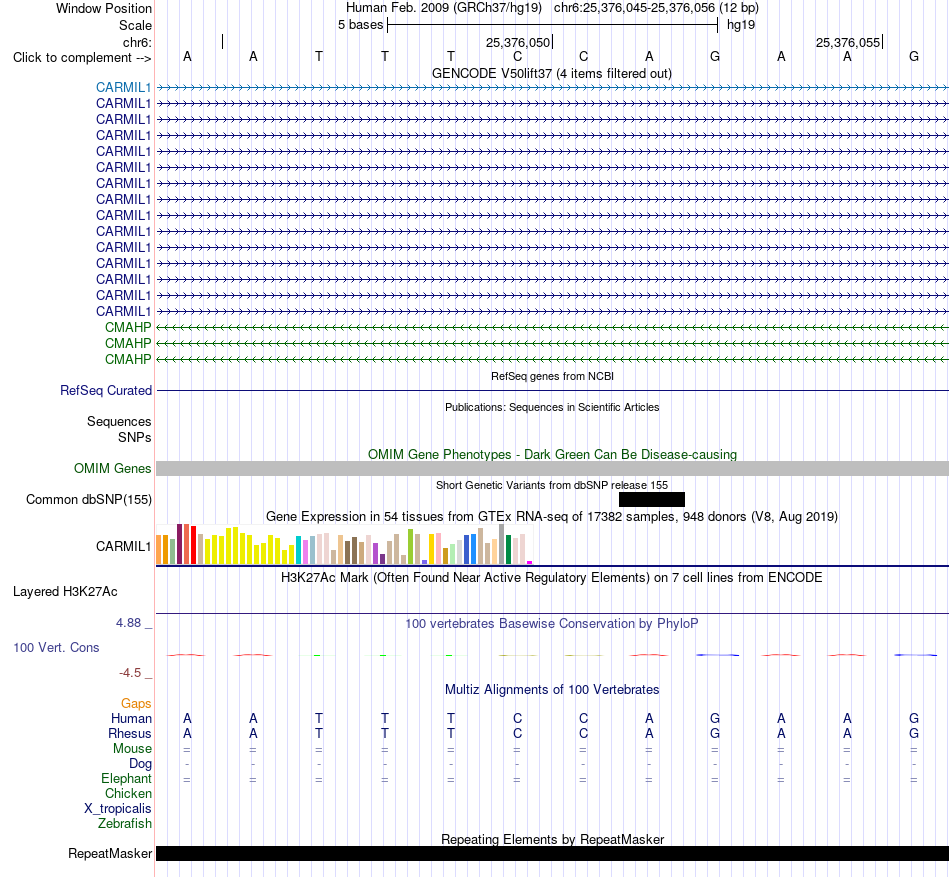Click the 25,376,050 ruler coordinate
Screen dimensions: 950x877
click(518, 42)
